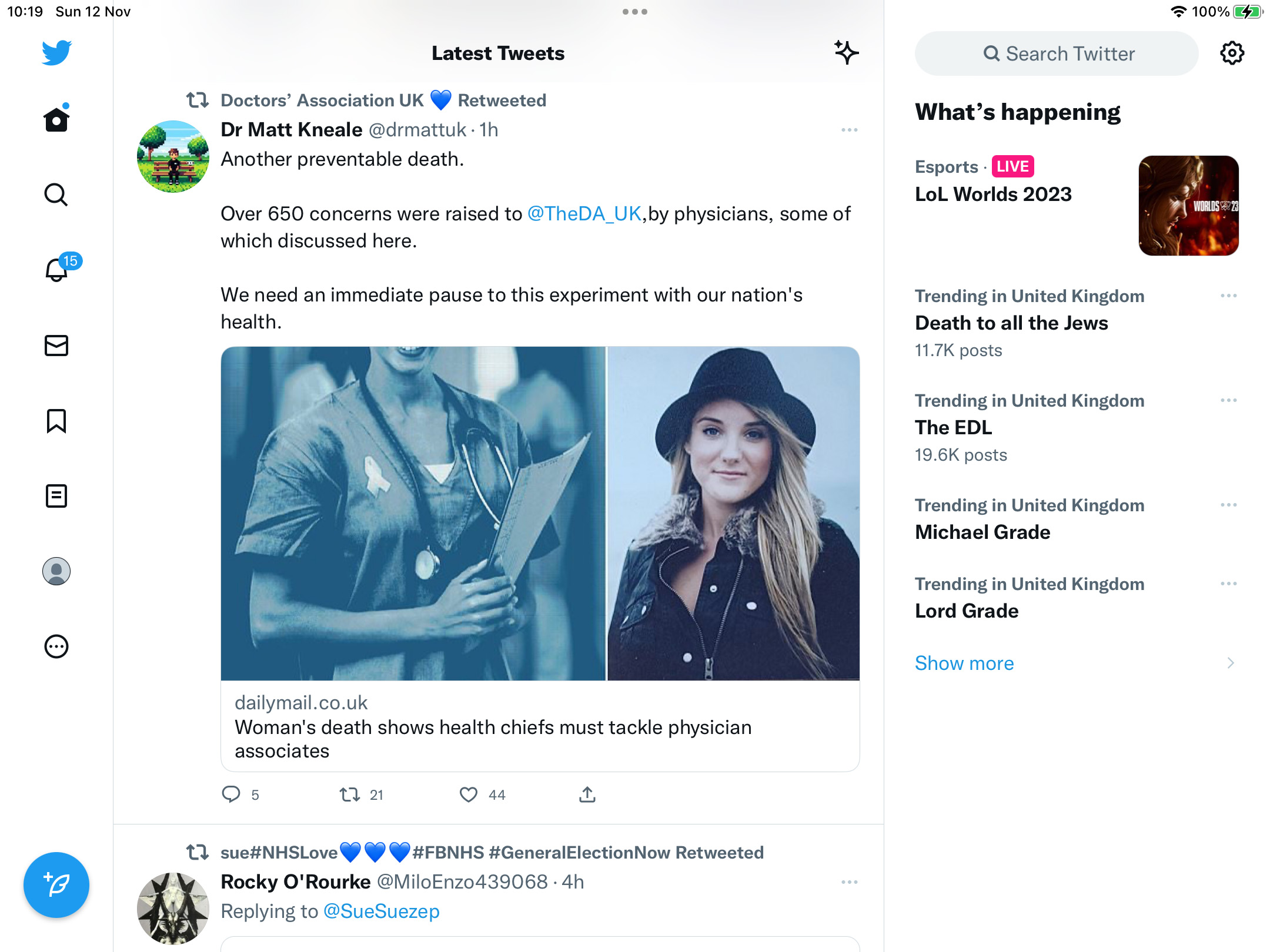Open settings gear next to search

point(1232,53)
